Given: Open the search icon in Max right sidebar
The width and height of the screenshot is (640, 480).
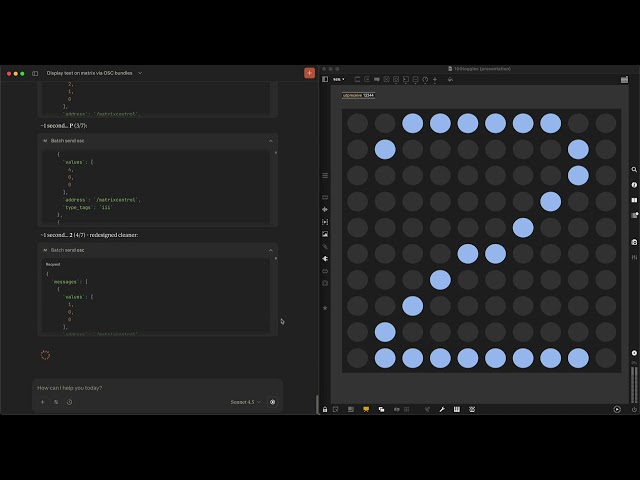Looking at the screenshot, I should 634,169.
